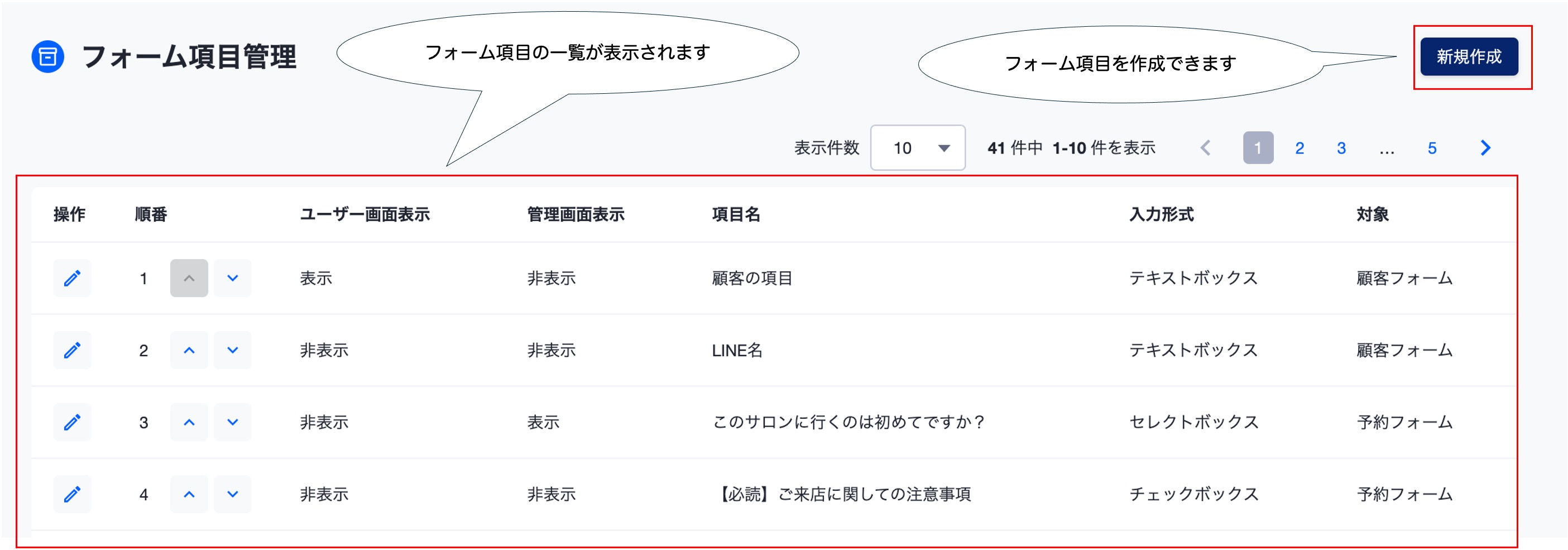Image resolution: width=1568 pixels, height=550 pixels.
Task: Click pencil icon for 【必読】ご来店 row
Action: coord(72,494)
